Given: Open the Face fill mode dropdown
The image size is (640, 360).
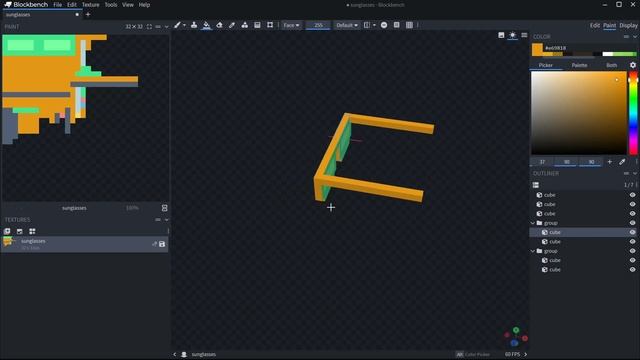Looking at the screenshot, I should point(291,25).
